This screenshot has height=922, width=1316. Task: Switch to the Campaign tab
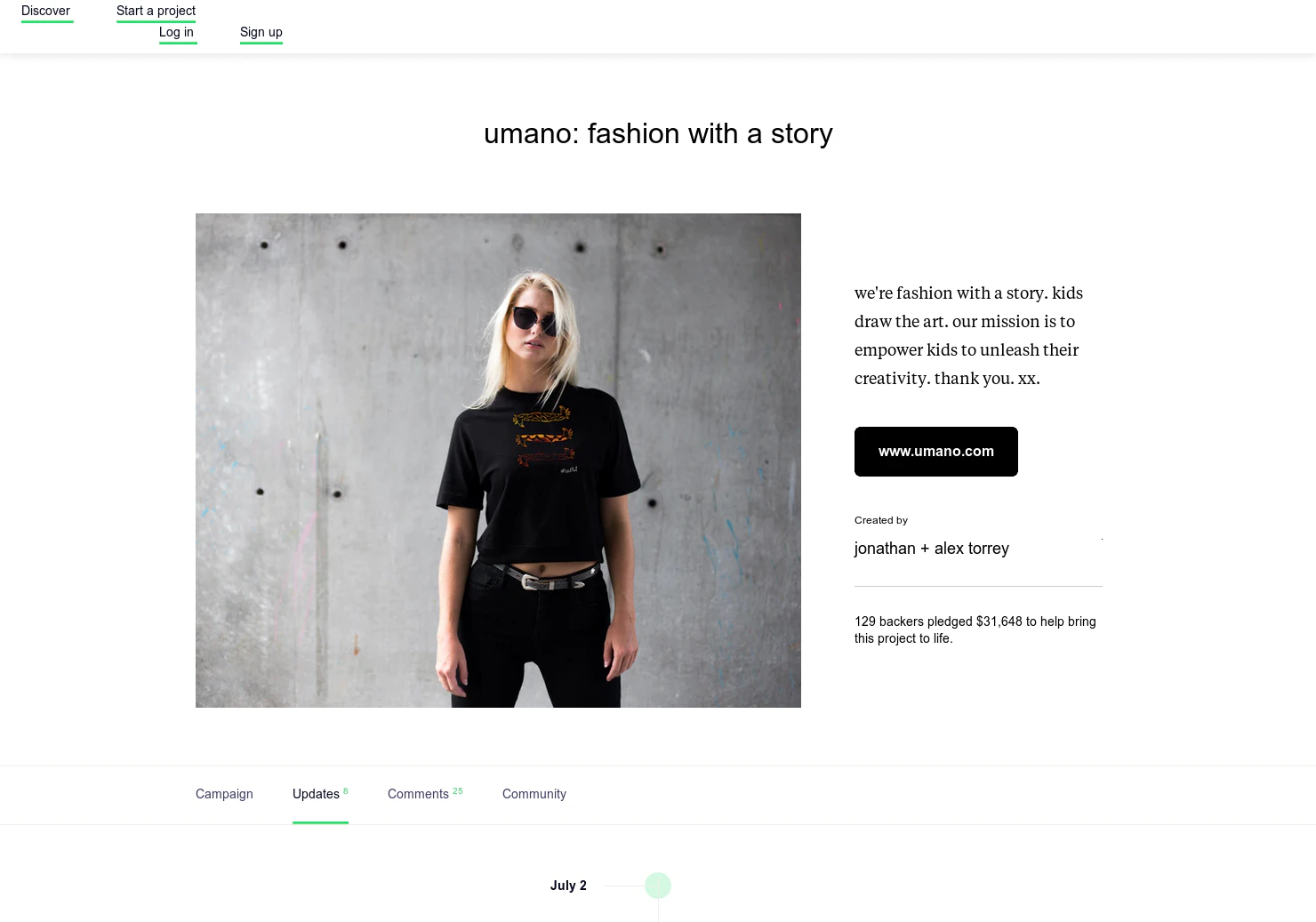(x=224, y=794)
